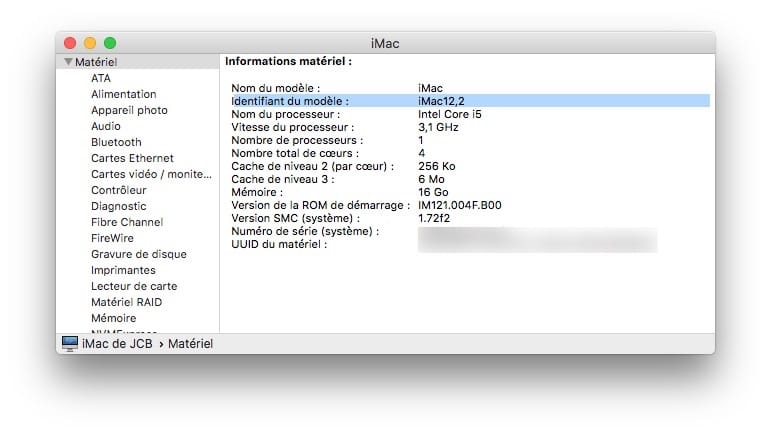
Task: Open the Audio section
Action: click(x=106, y=126)
